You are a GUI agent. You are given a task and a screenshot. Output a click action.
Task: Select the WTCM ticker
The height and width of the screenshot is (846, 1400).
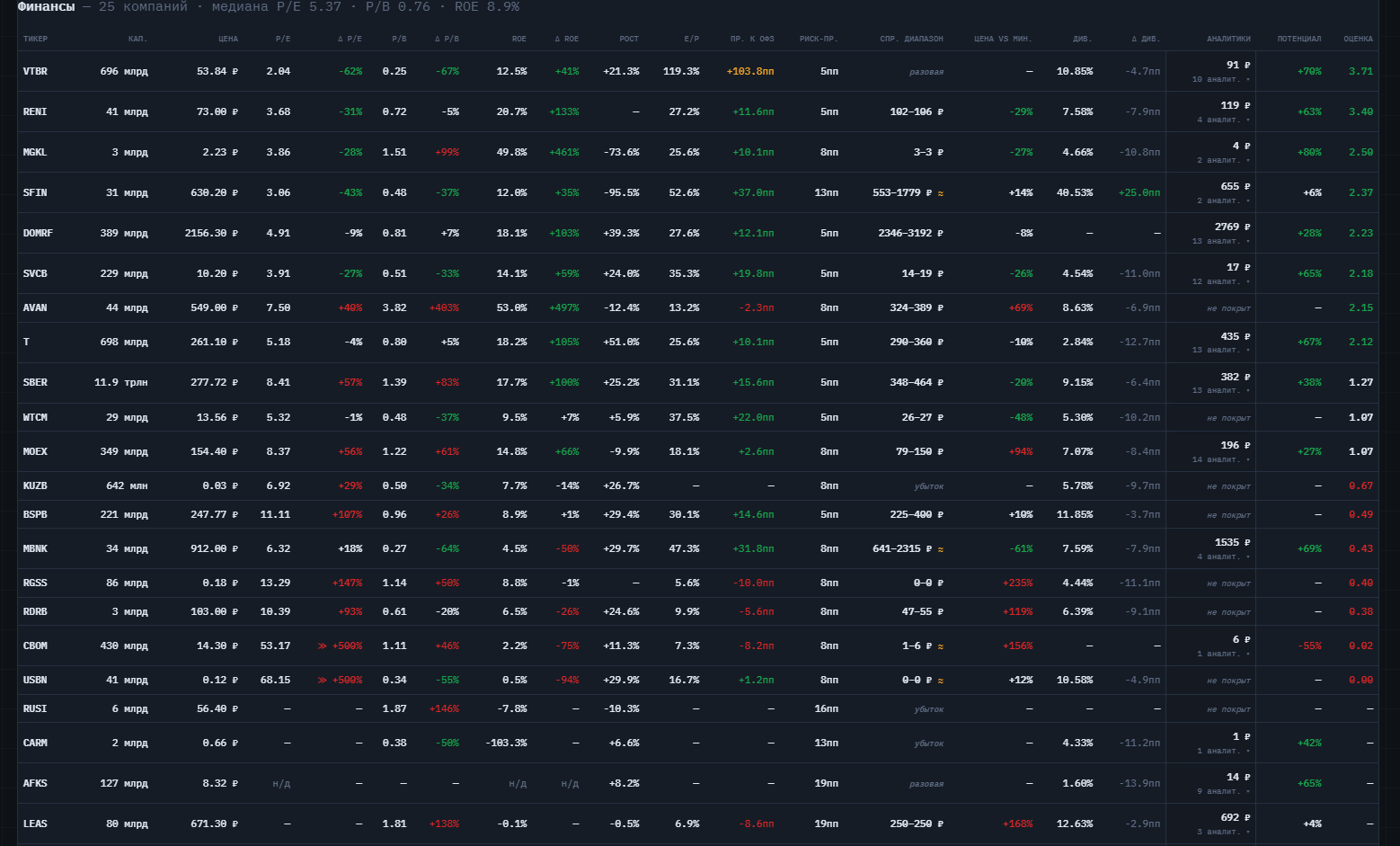pyautogui.click(x=35, y=418)
